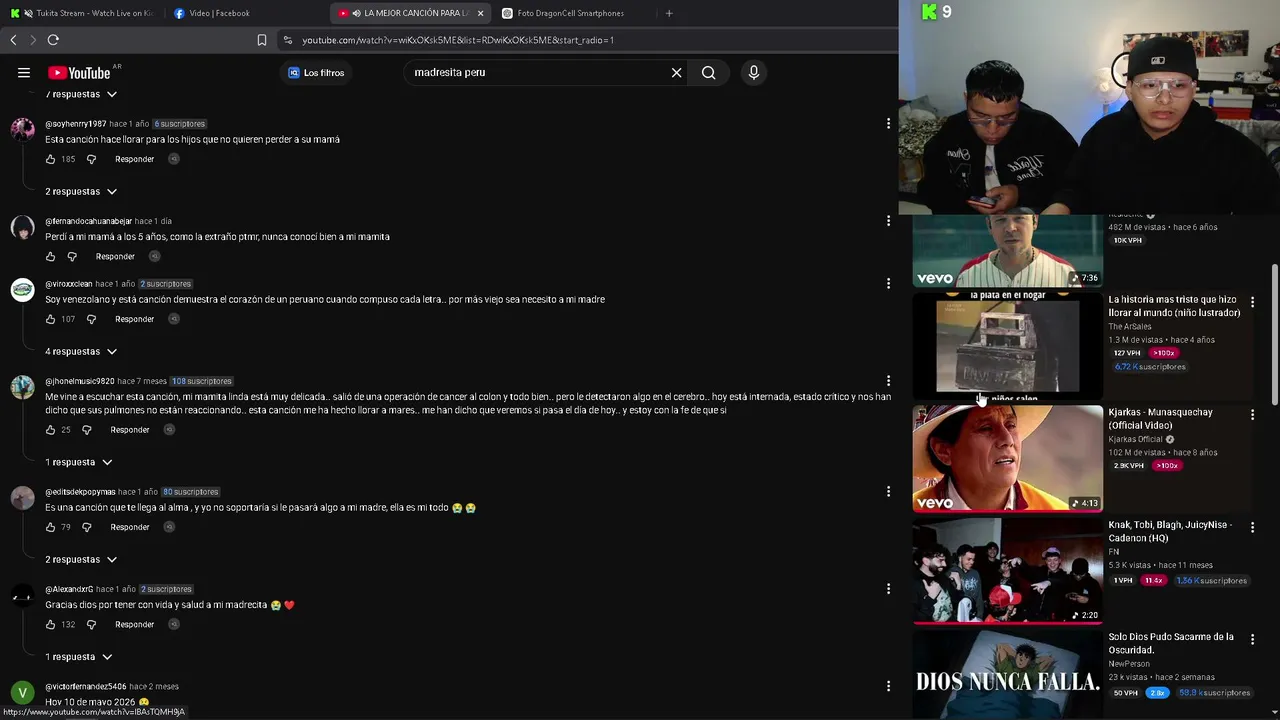The image size is (1280, 720).
Task: Expand '2 respuestas' under @editsdekpopymas's comment
Action: coord(81,559)
